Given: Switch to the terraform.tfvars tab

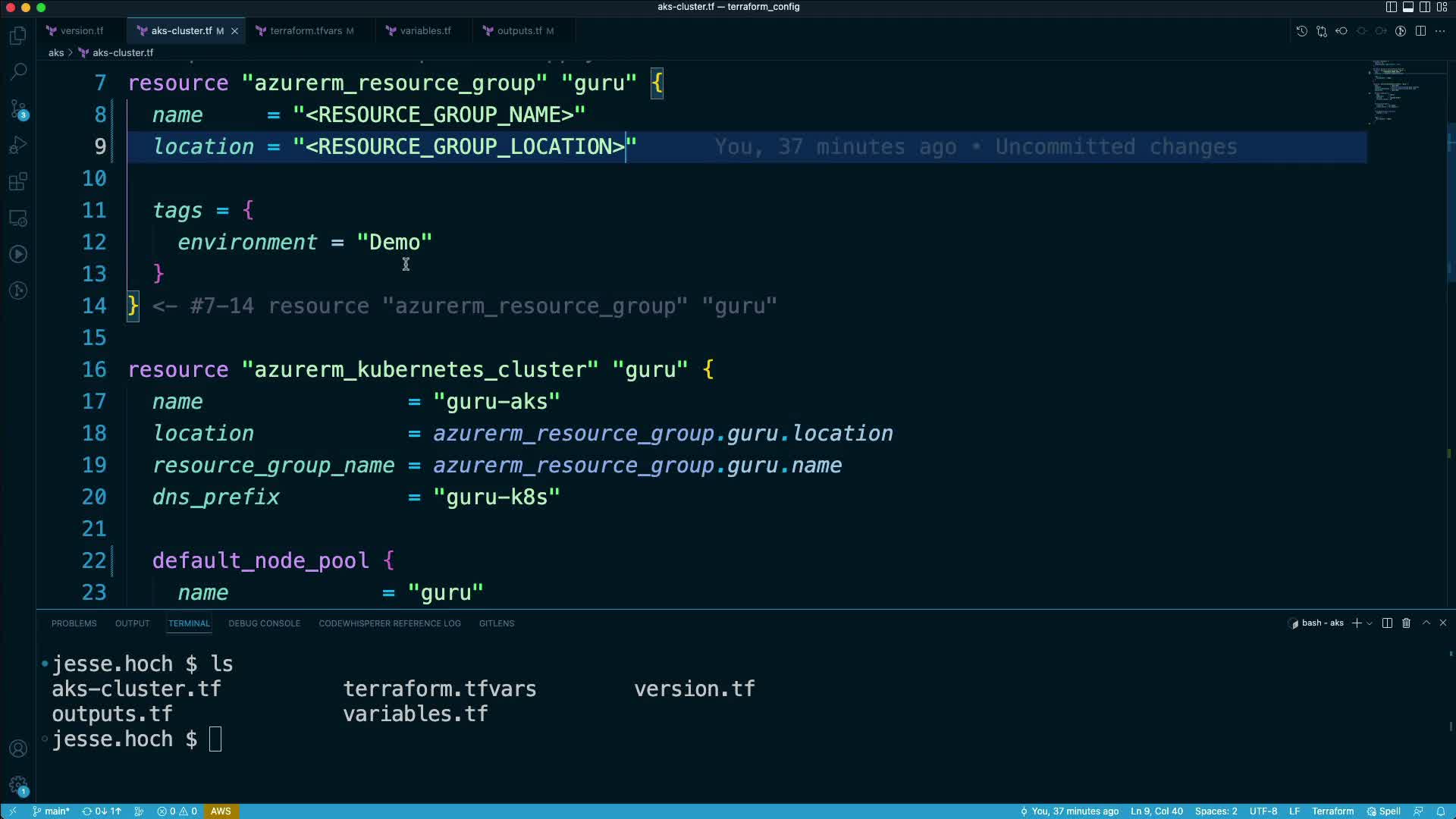Looking at the screenshot, I should [306, 31].
